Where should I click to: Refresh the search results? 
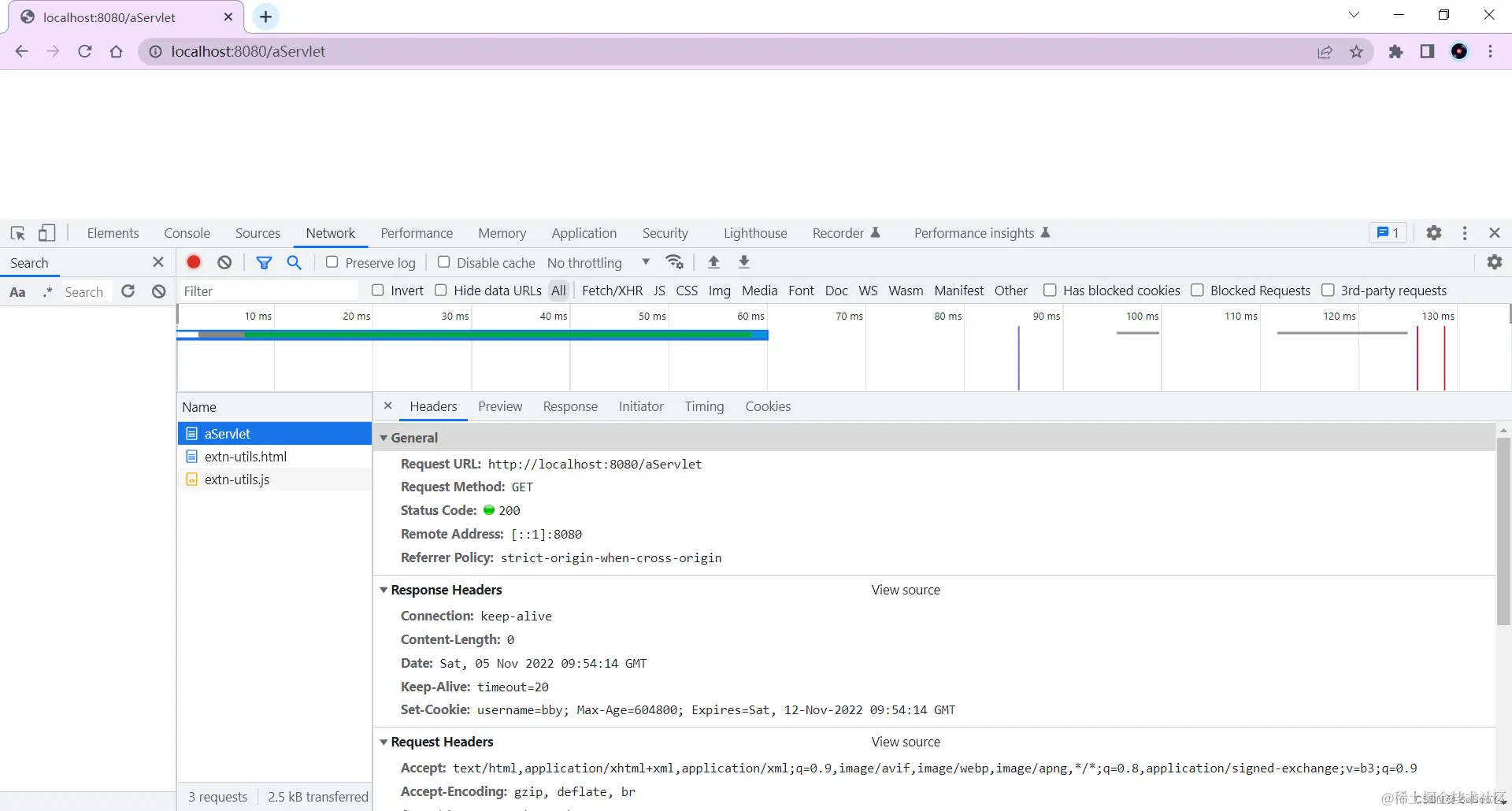click(128, 291)
